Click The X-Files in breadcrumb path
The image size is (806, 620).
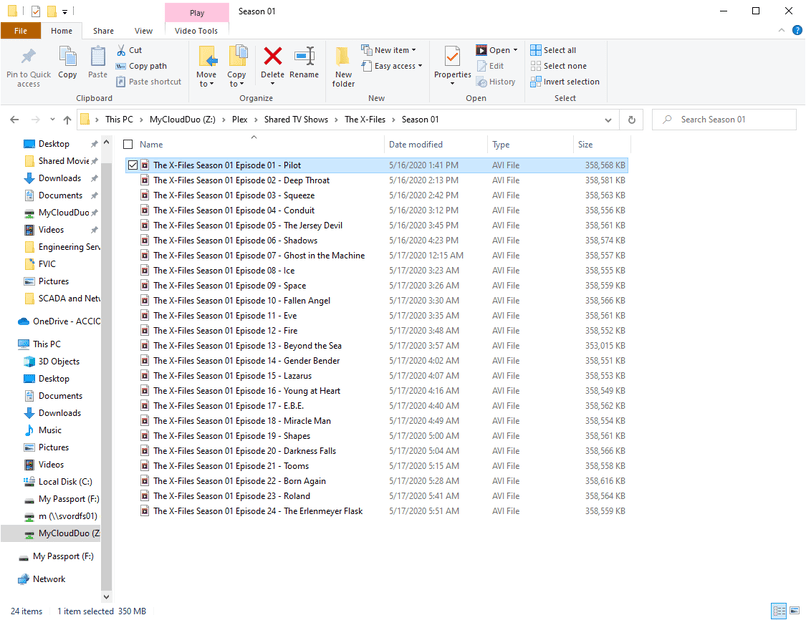pos(365,120)
